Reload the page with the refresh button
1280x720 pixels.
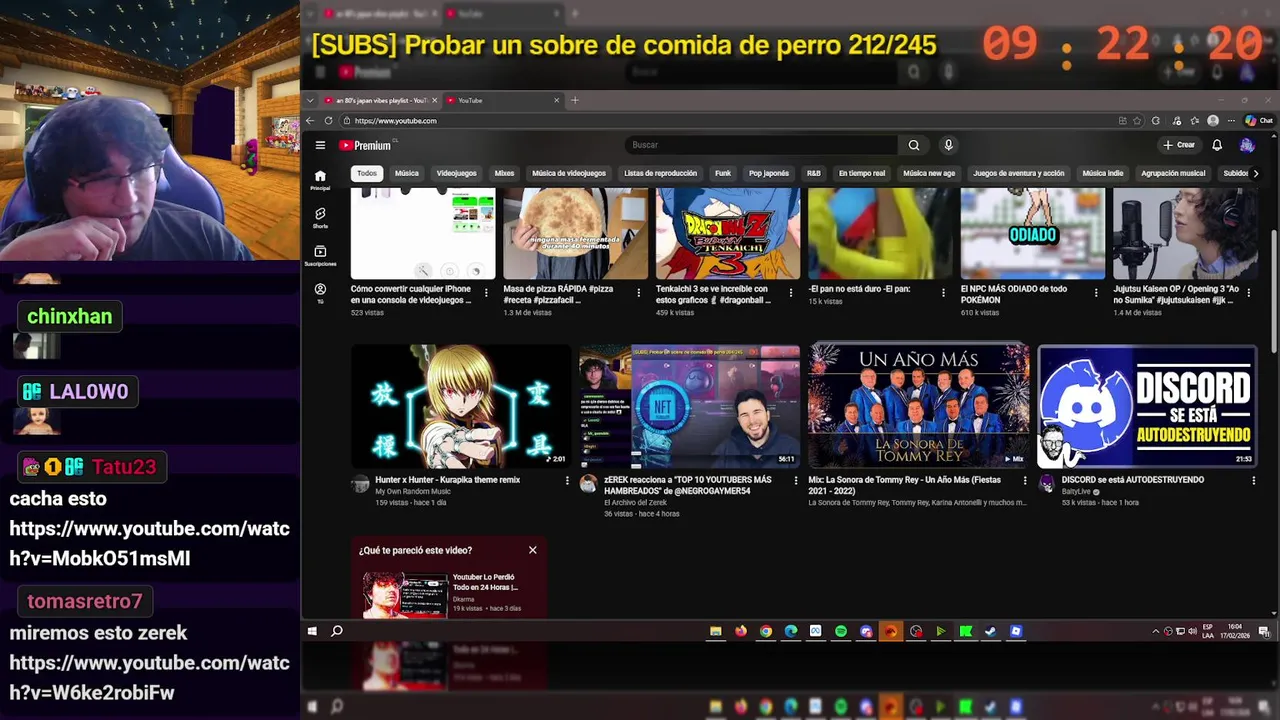coord(328,121)
